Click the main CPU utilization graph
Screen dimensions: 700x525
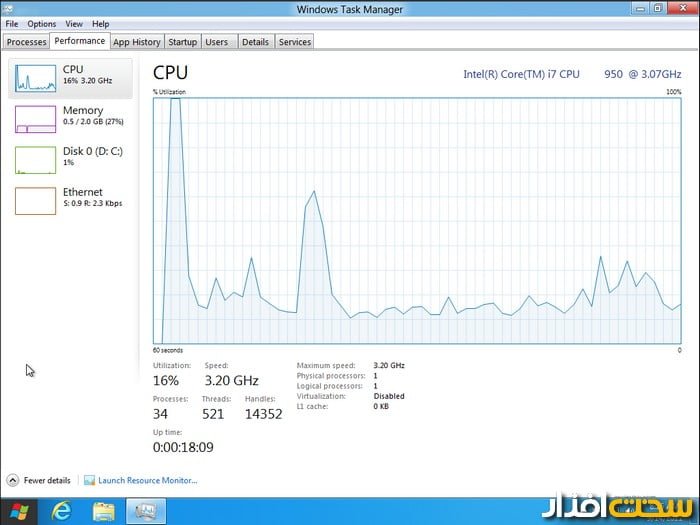point(417,221)
